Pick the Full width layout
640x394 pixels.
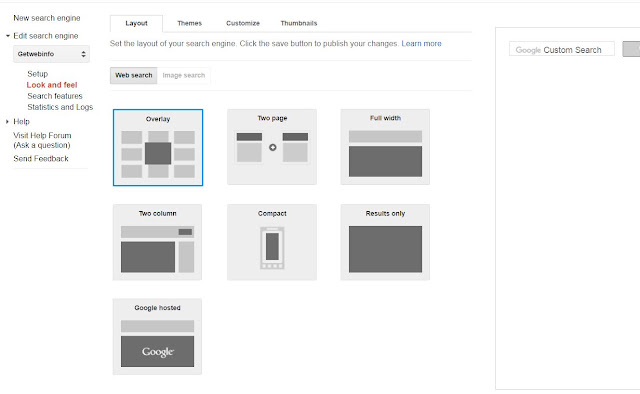385,147
